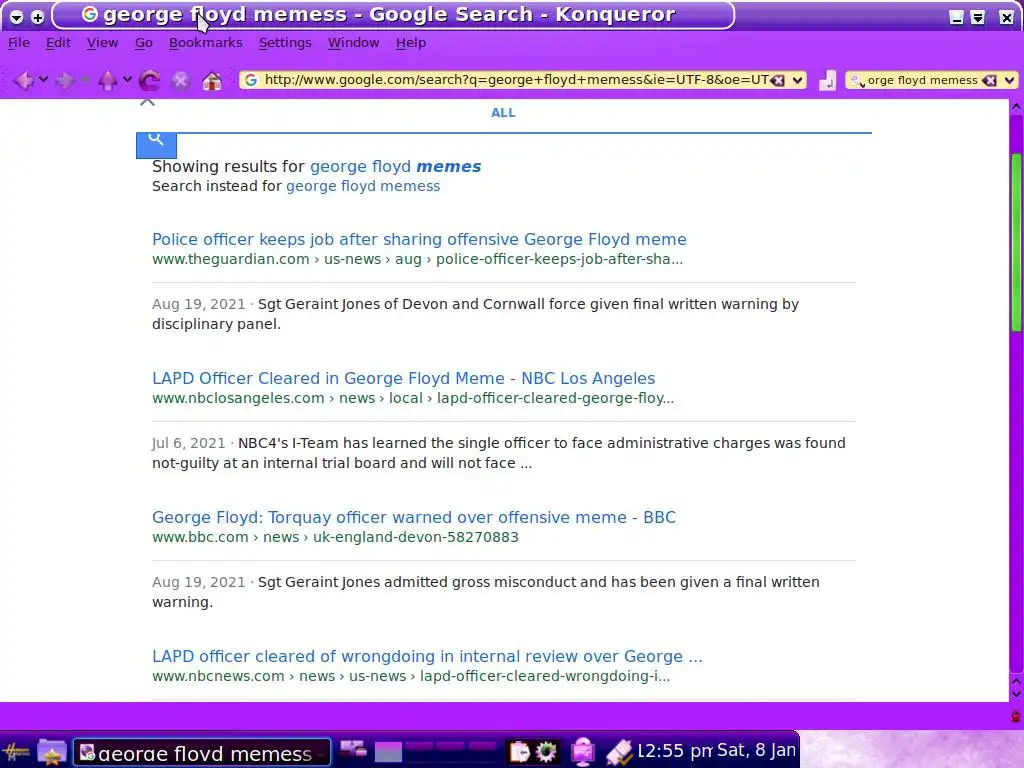Click the red status icon at bottom right
The height and width of the screenshot is (768, 1024).
click(1016, 716)
